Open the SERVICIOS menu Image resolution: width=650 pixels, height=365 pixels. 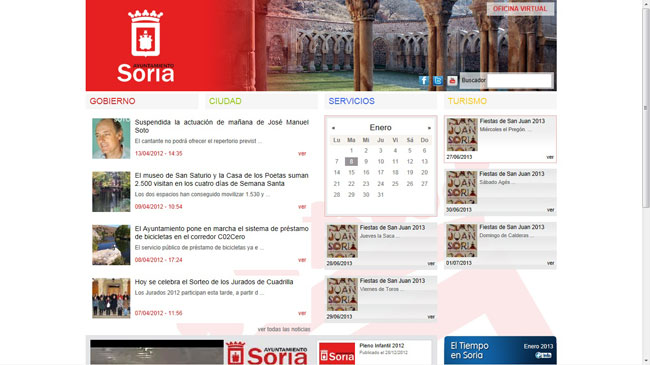pyautogui.click(x=352, y=101)
